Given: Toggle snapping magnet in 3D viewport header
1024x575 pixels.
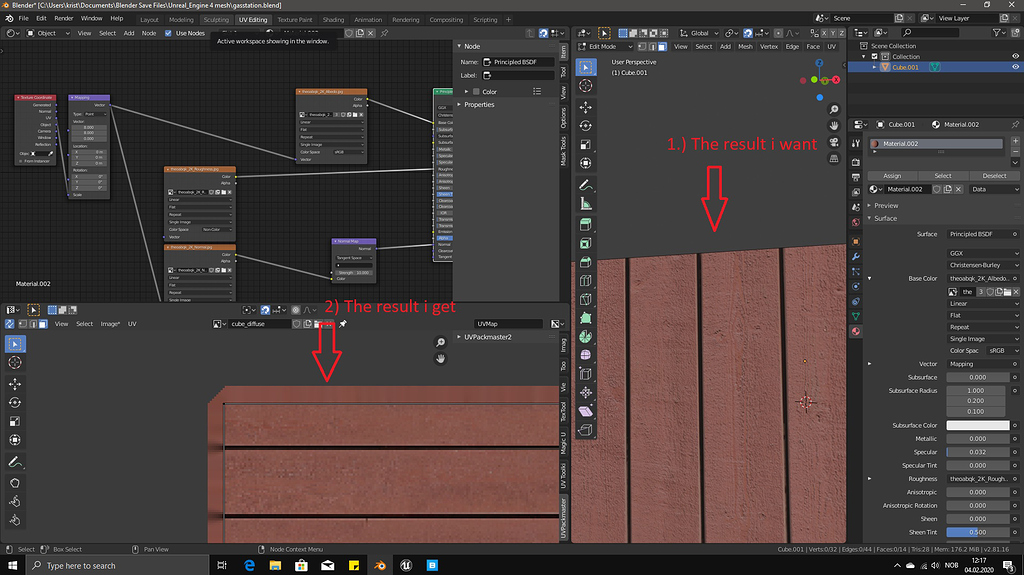Looking at the screenshot, I should pyautogui.click(x=748, y=33).
